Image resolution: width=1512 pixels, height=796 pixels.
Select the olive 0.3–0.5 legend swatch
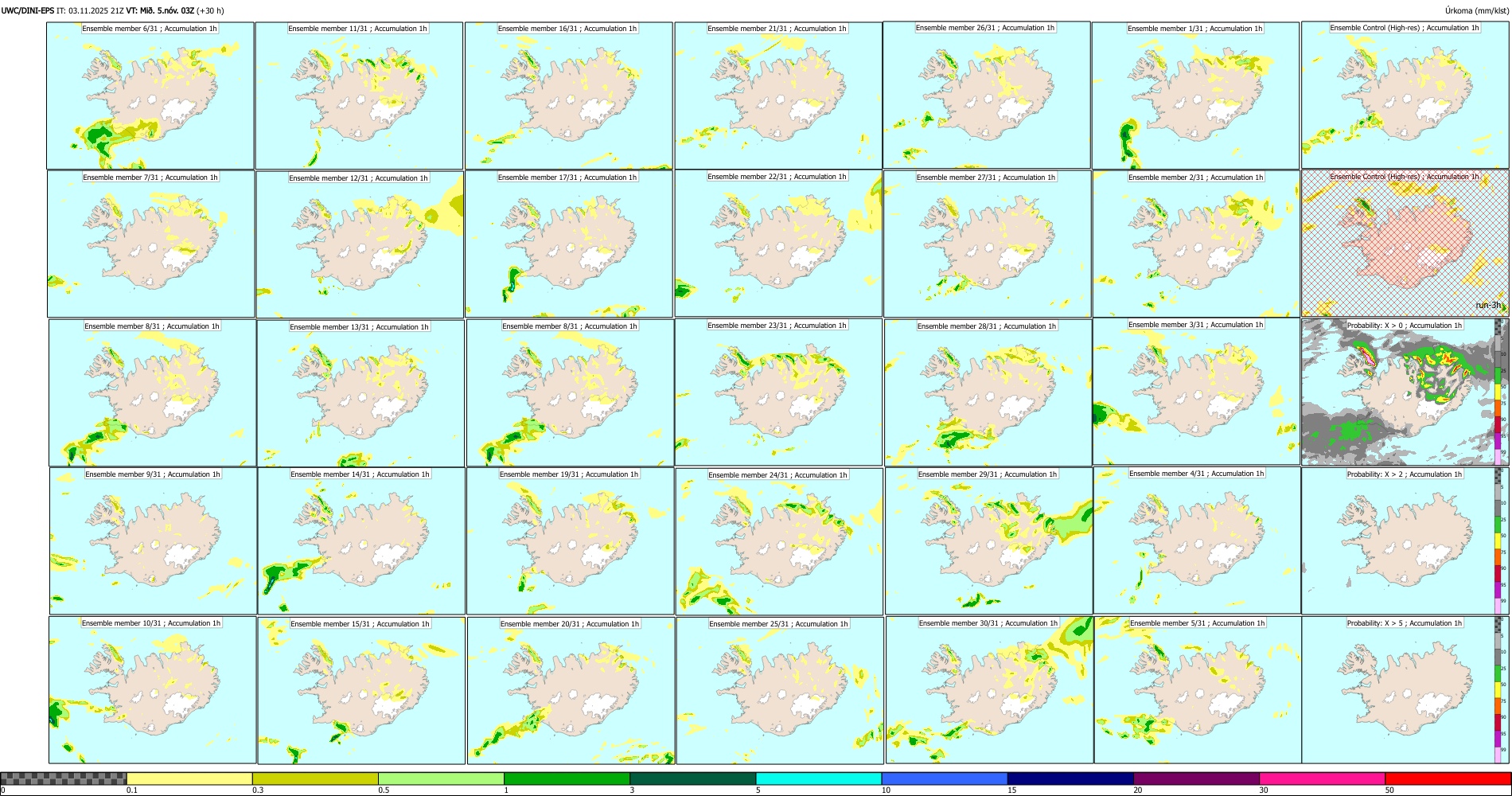pos(315,778)
